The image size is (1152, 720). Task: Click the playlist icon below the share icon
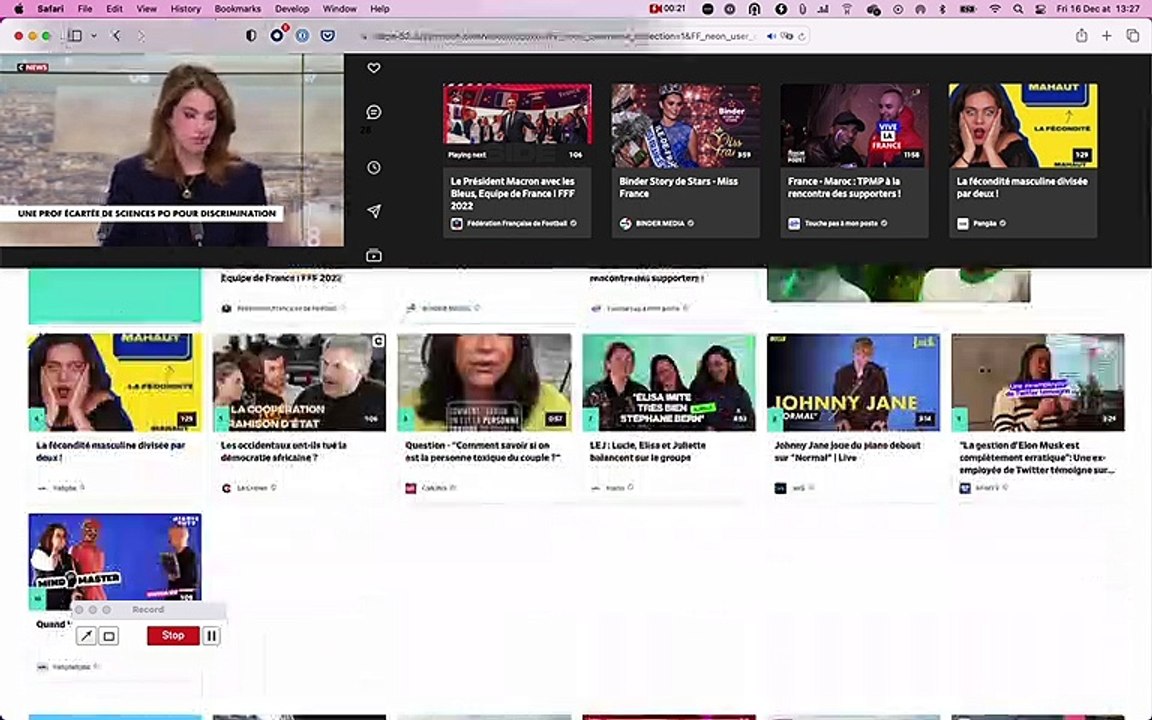click(x=374, y=255)
